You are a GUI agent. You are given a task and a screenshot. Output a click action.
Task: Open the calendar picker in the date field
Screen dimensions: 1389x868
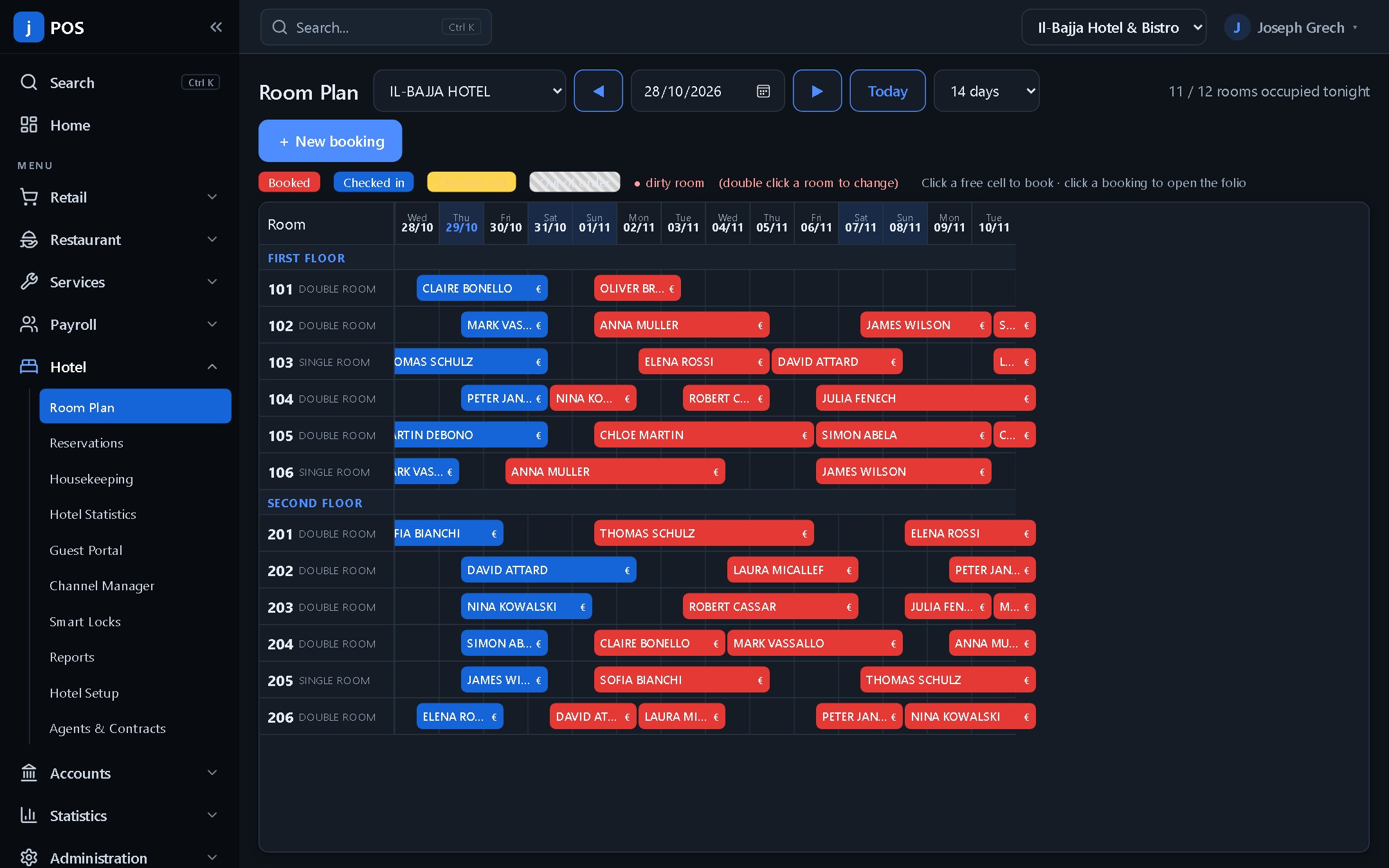click(763, 91)
